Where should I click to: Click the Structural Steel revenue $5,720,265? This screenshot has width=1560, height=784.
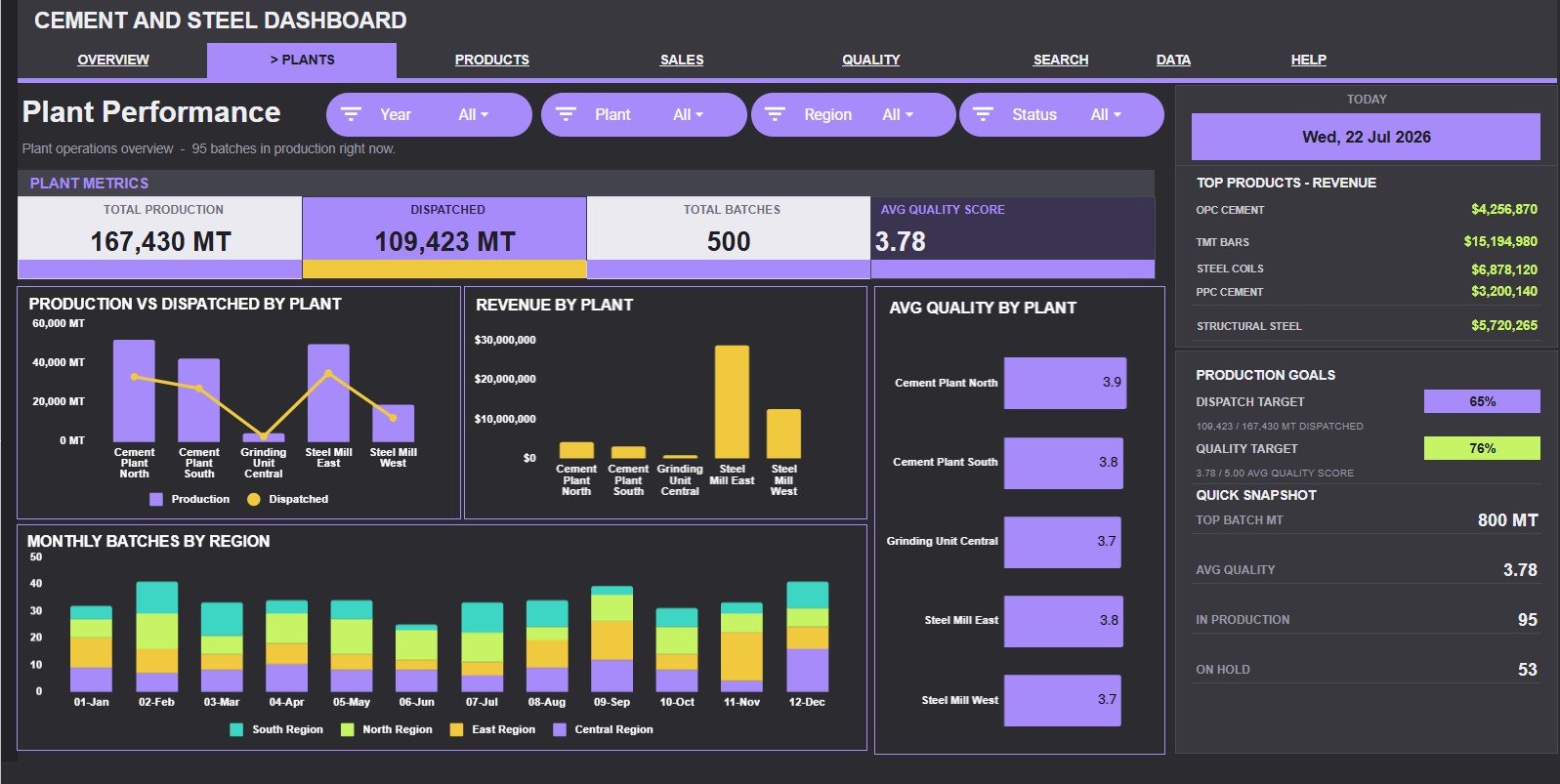click(1504, 325)
